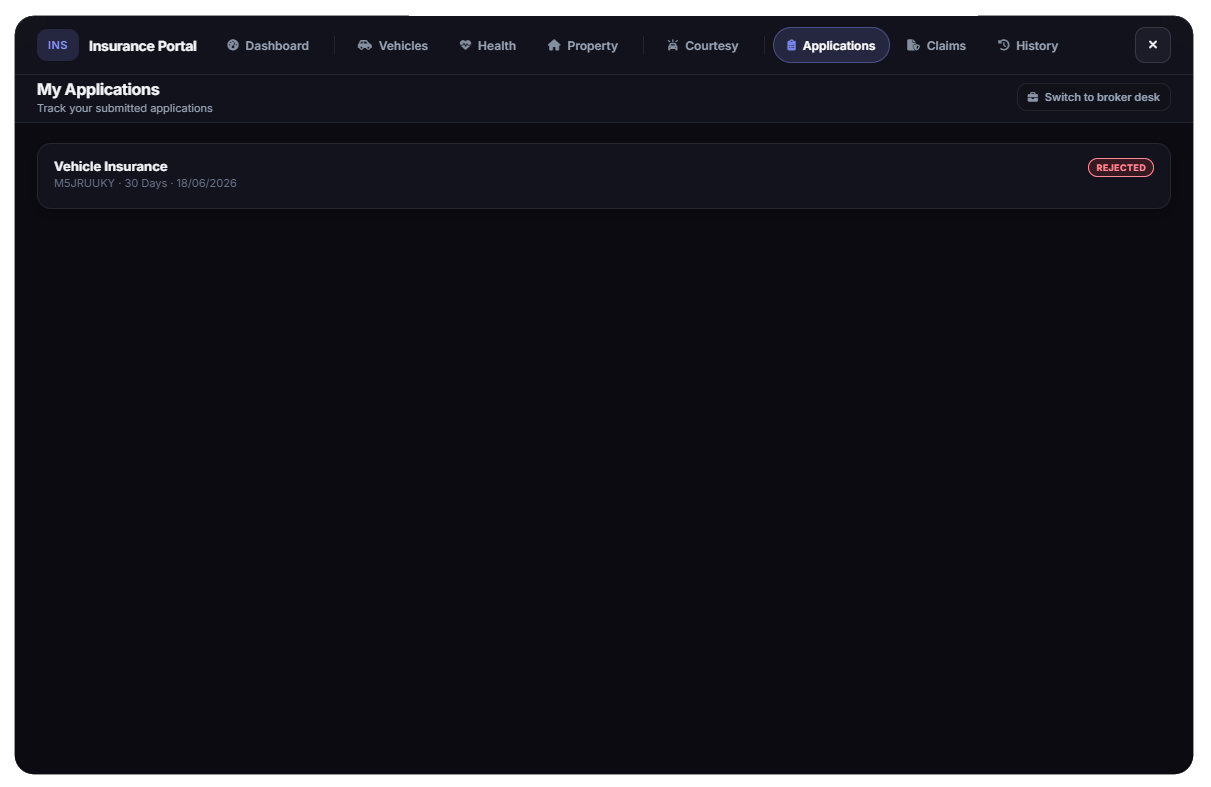Click the 'M5JRUUKY · 30 Days · 18/06/2026' details text
This screenshot has height=787, width=1211.
(x=145, y=183)
